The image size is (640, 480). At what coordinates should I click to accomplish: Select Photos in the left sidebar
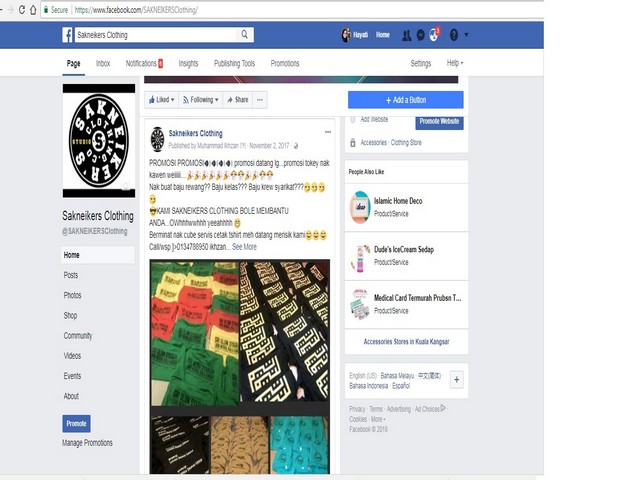[x=72, y=295]
